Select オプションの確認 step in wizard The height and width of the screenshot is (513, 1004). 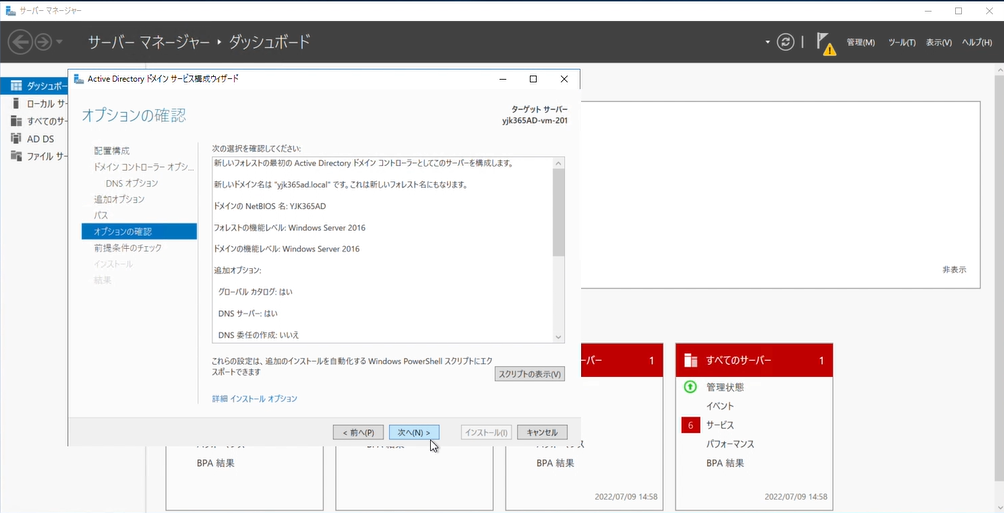coord(139,231)
